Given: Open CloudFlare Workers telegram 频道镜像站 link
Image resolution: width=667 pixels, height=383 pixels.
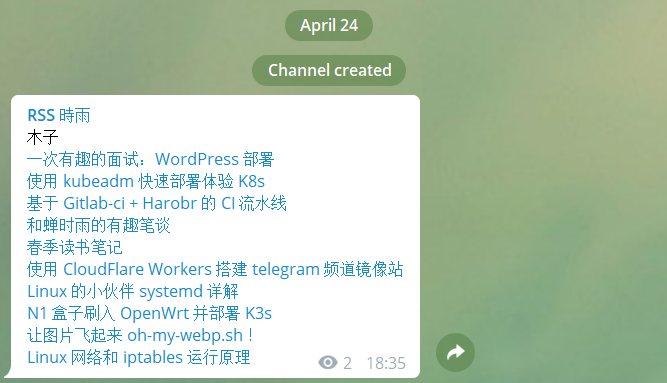Looking at the screenshot, I should (215, 269).
